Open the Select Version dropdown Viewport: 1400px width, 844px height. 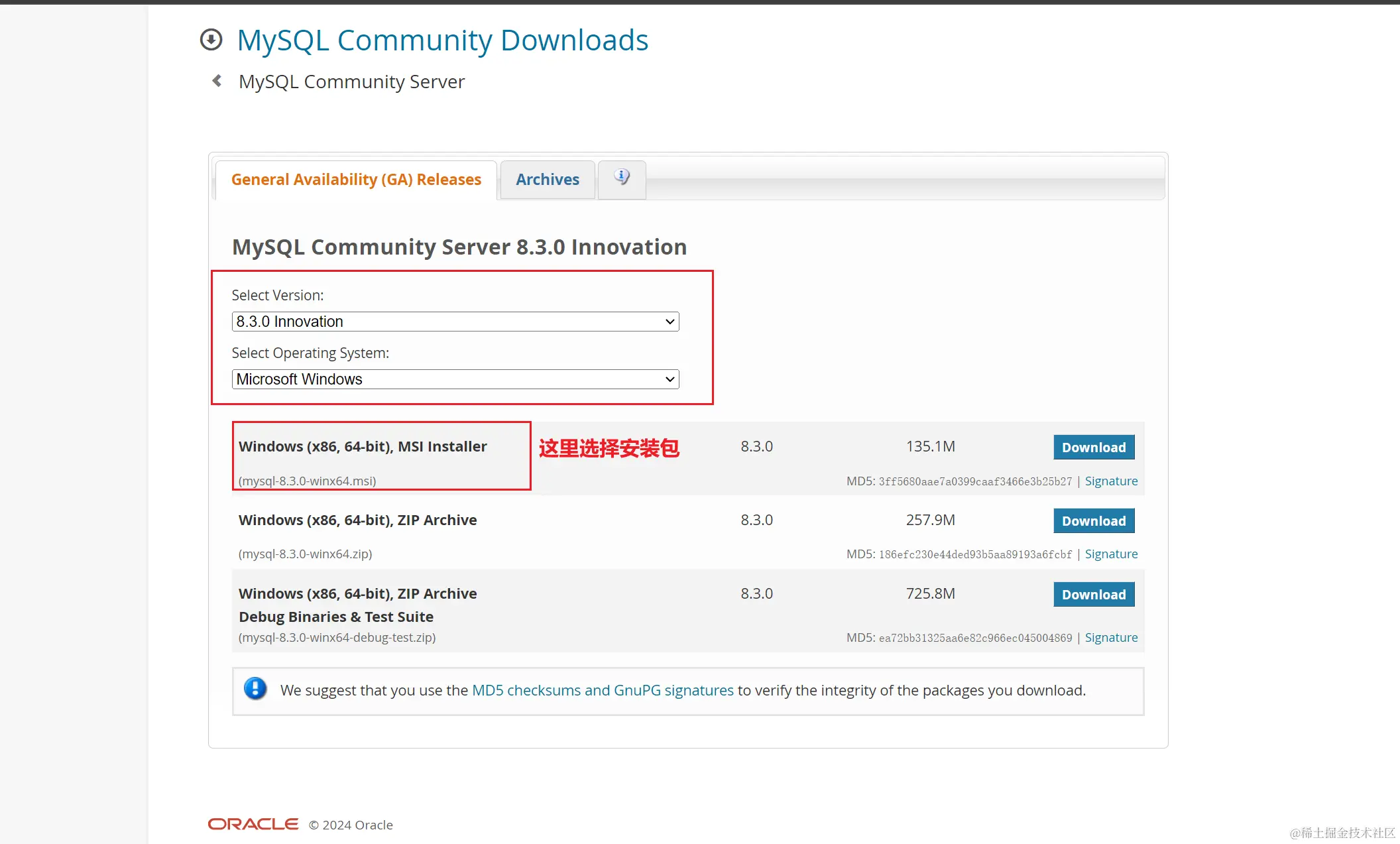click(x=455, y=322)
